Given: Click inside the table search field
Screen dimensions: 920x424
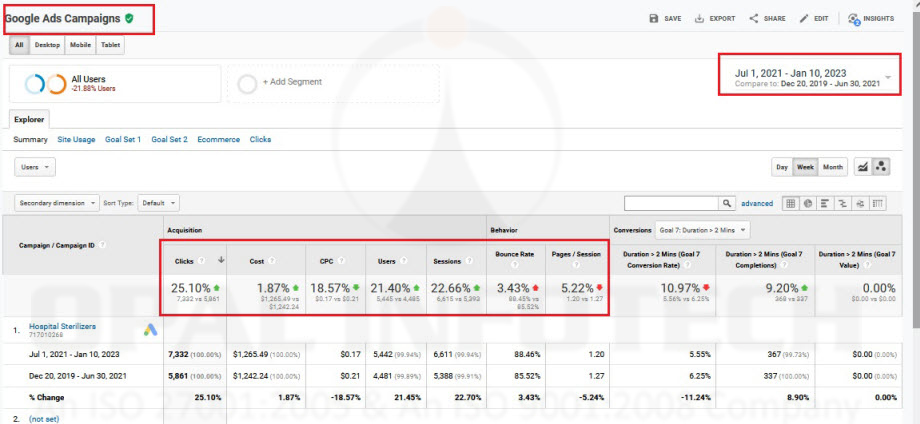Looking at the screenshot, I should [x=672, y=203].
